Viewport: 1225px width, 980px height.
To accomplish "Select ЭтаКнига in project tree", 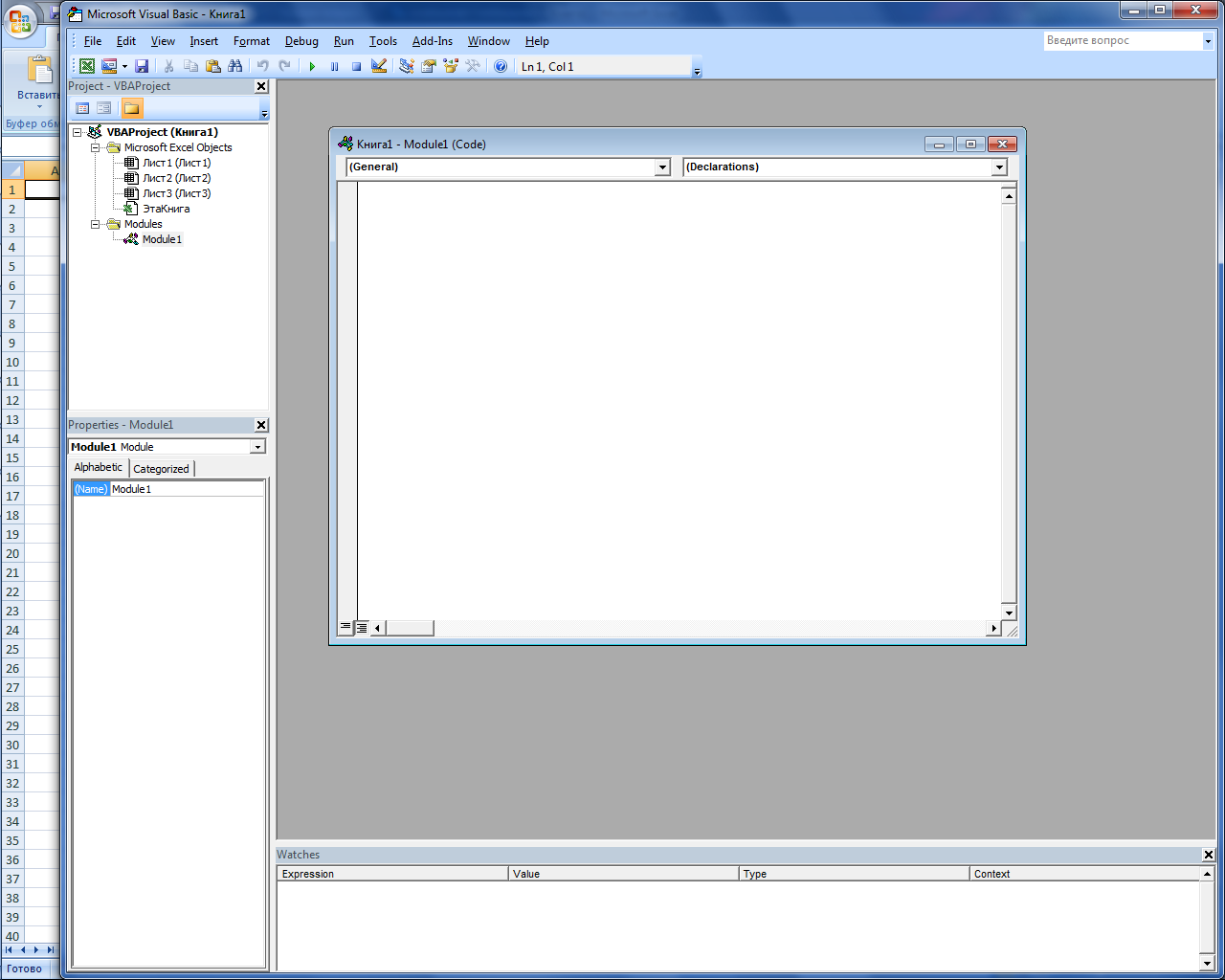I will (x=166, y=209).
